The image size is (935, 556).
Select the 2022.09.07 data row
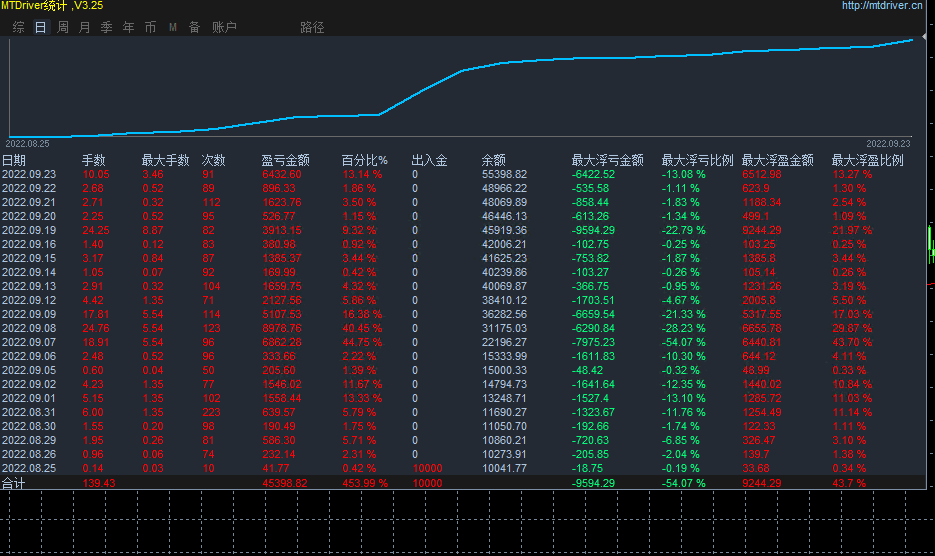(28, 342)
